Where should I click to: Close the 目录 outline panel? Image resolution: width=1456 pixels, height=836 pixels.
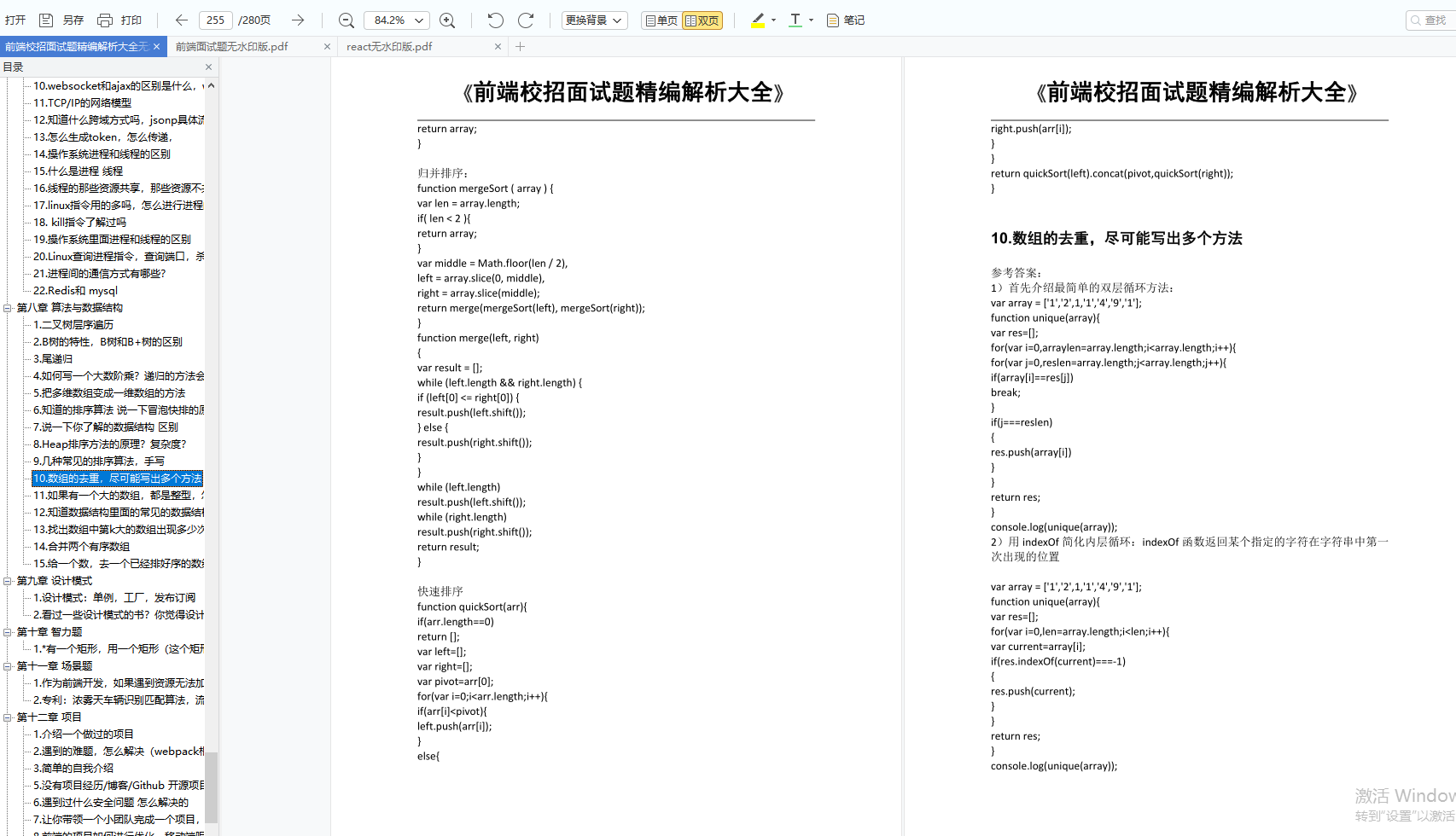click(208, 67)
